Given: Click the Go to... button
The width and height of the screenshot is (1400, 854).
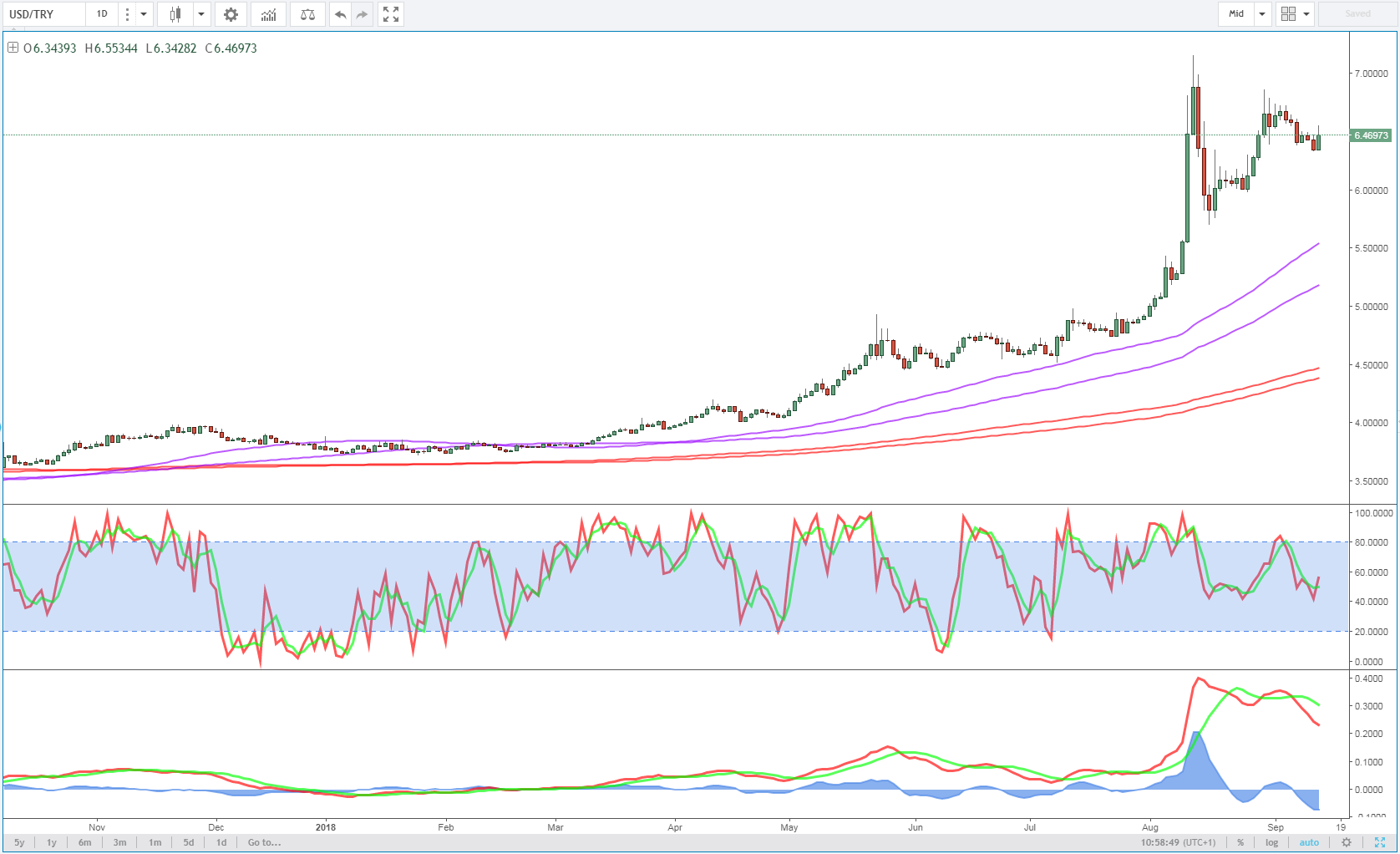Looking at the screenshot, I should (x=264, y=842).
